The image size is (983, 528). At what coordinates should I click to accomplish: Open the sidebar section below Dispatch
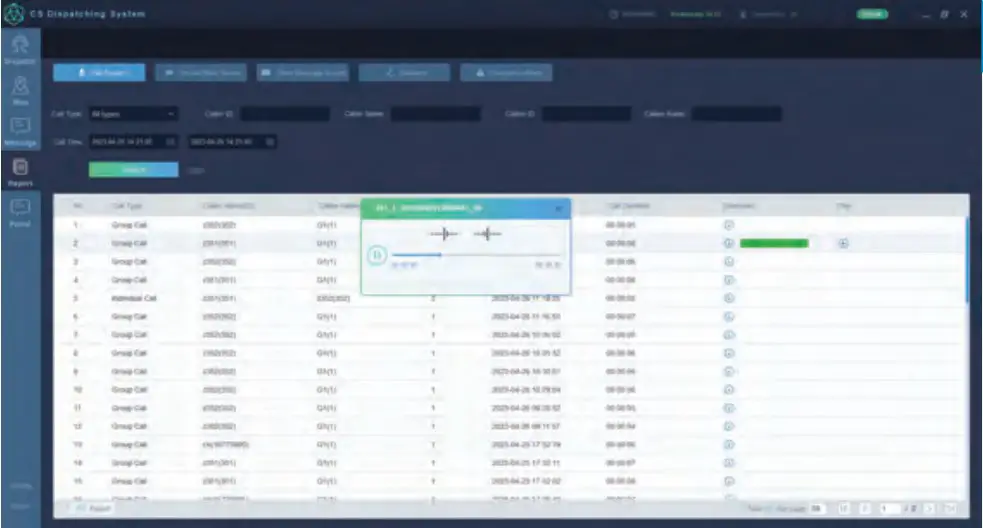point(20,91)
